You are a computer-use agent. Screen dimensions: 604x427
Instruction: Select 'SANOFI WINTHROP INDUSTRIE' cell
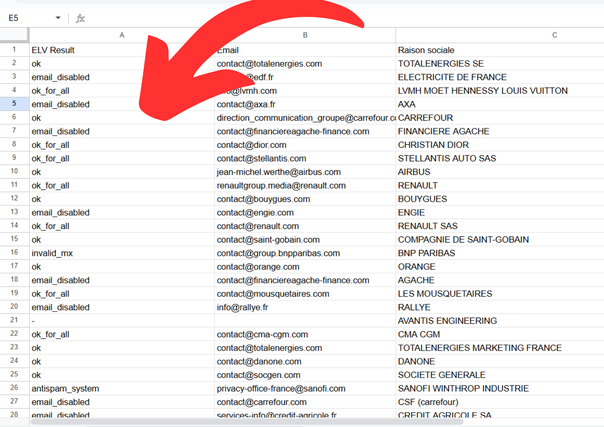[x=500, y=388]
